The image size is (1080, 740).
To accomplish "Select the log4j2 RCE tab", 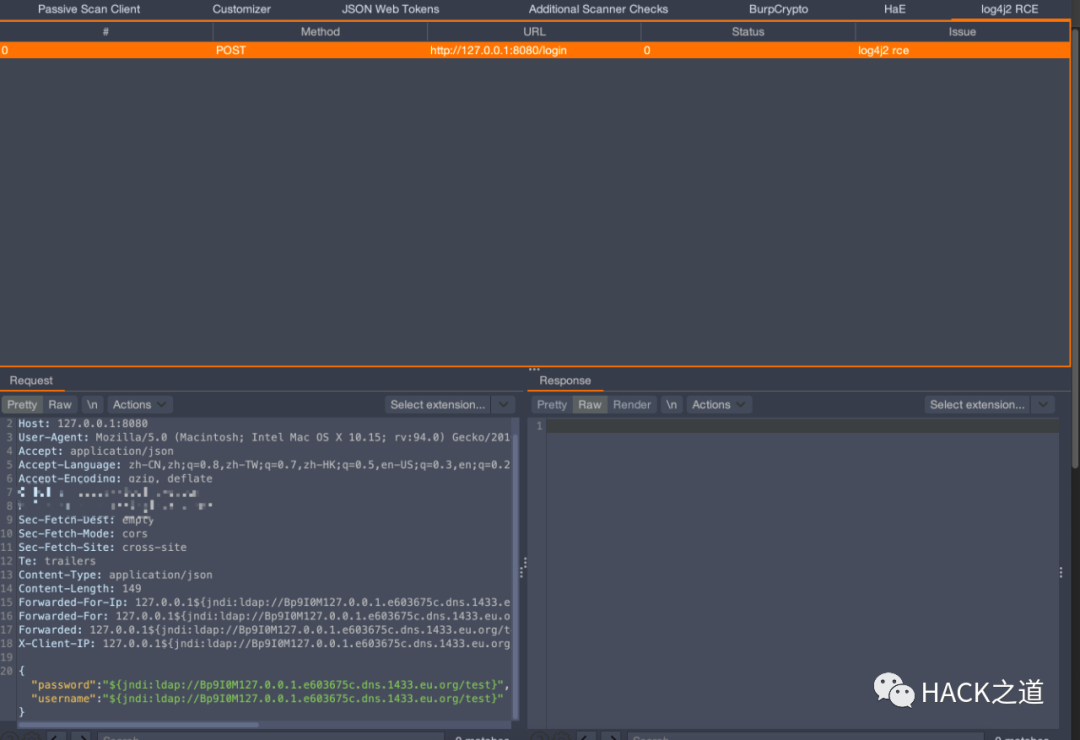I will point(1009,9).
